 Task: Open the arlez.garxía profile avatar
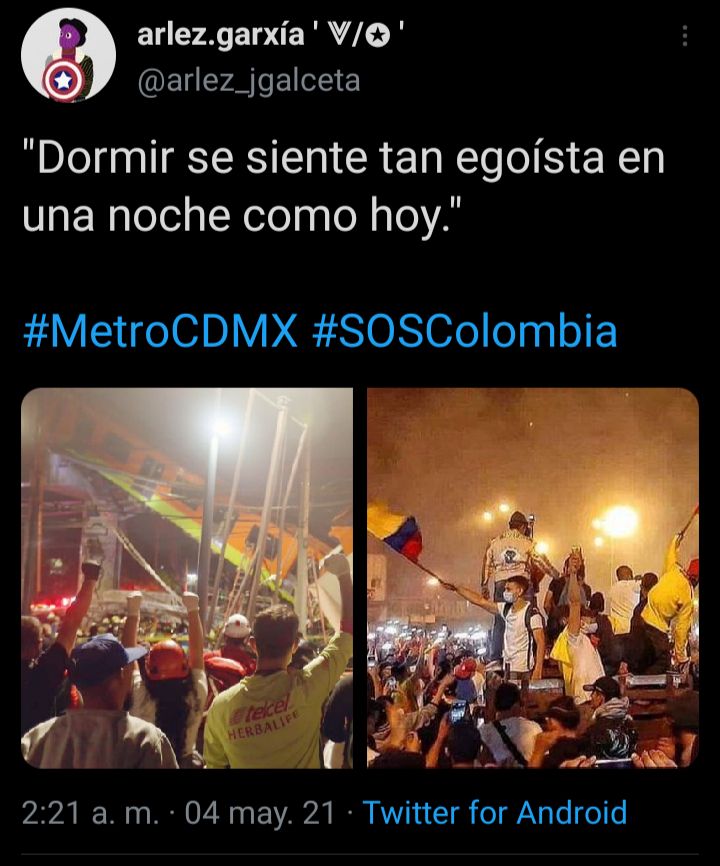pos(68,55)
